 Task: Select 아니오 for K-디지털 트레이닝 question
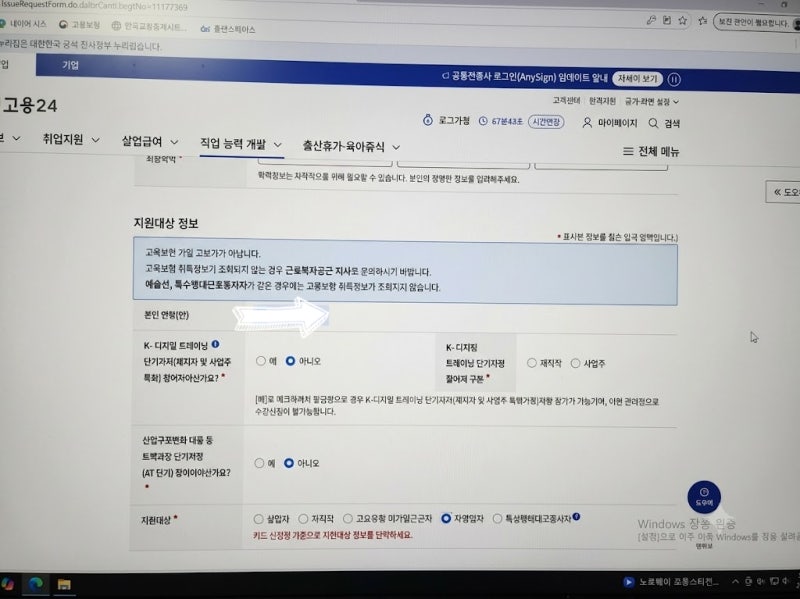click(x=290, y=361)
